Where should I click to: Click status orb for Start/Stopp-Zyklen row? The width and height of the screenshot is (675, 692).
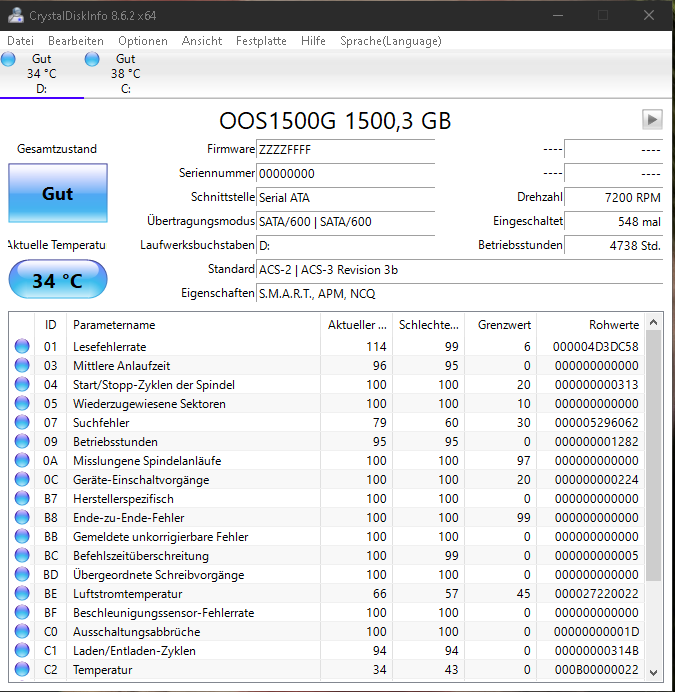coord(22,384)
